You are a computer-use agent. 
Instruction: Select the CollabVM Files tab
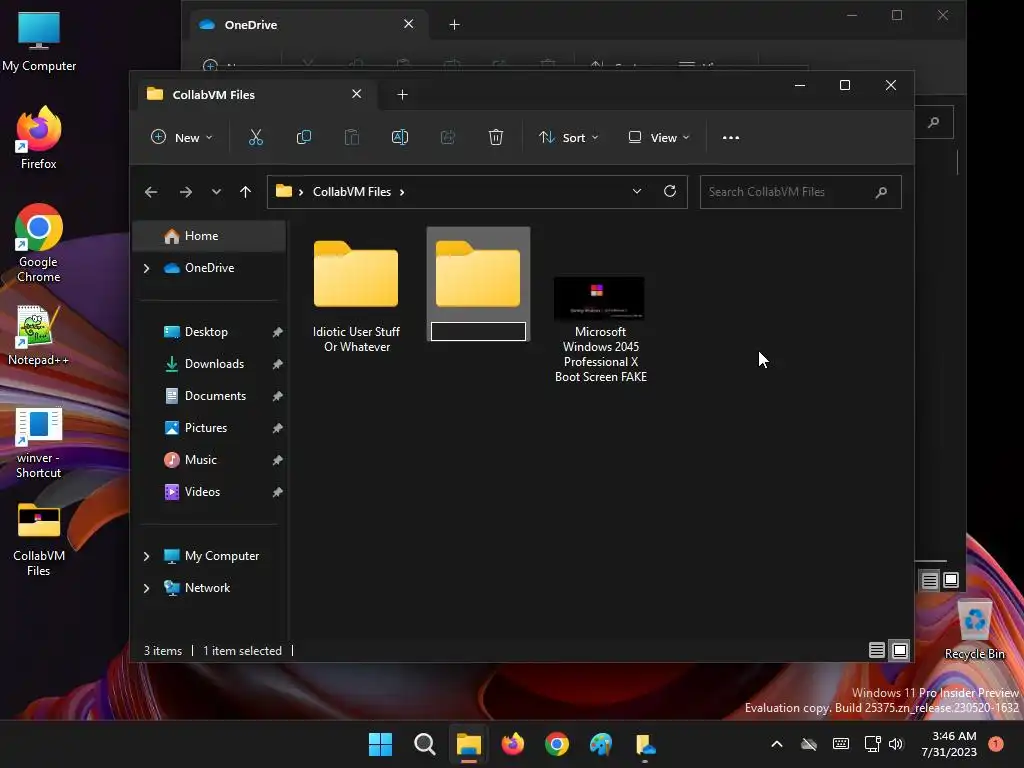[x=255, y=95]
